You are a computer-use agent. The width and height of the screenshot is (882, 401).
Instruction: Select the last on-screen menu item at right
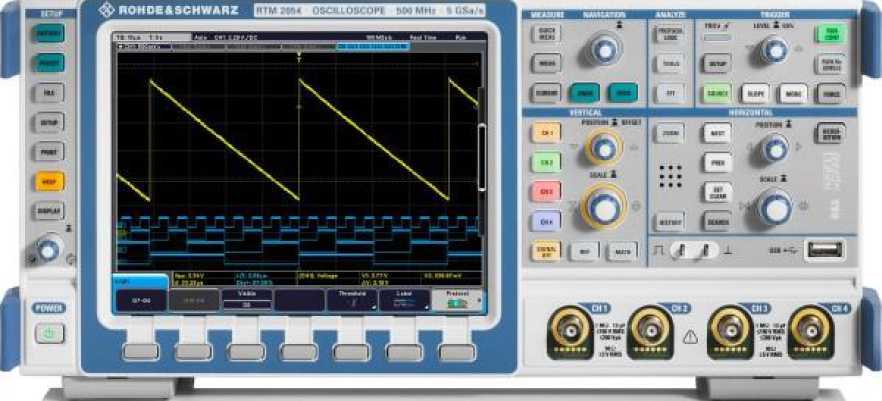pyautogui.click(x=457, y=300)
